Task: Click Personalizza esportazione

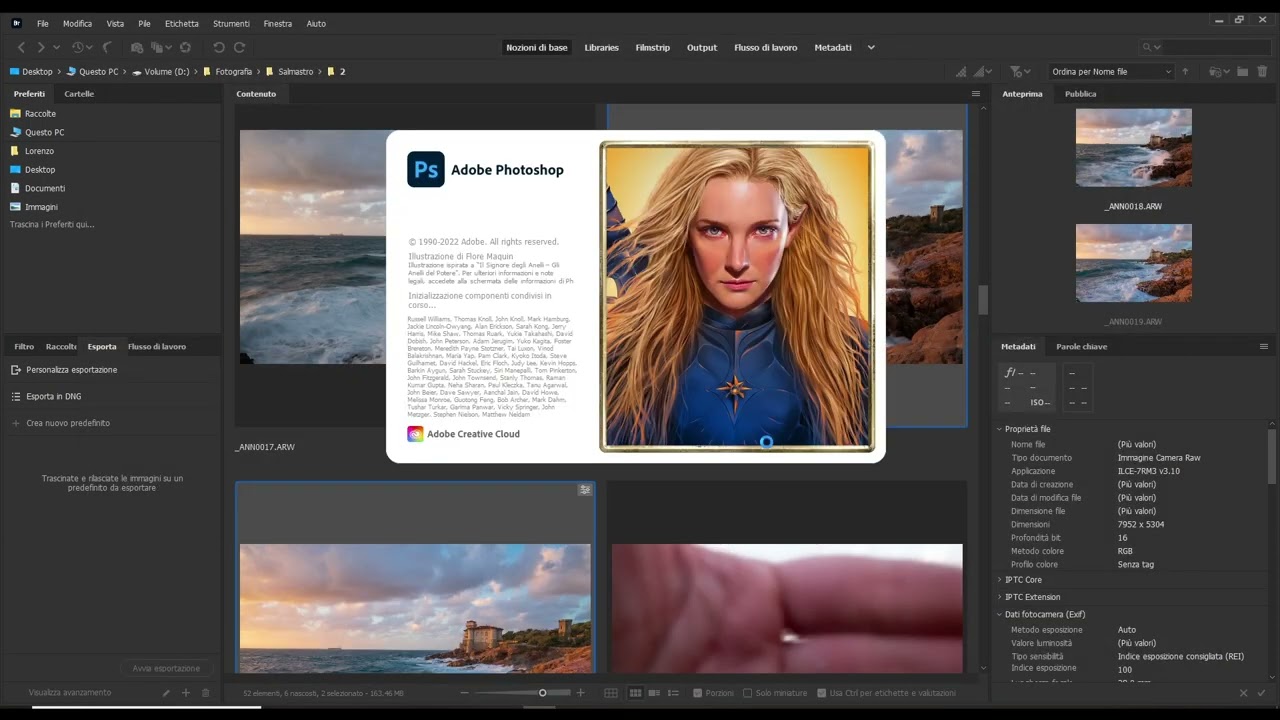Action: point(72,370)
